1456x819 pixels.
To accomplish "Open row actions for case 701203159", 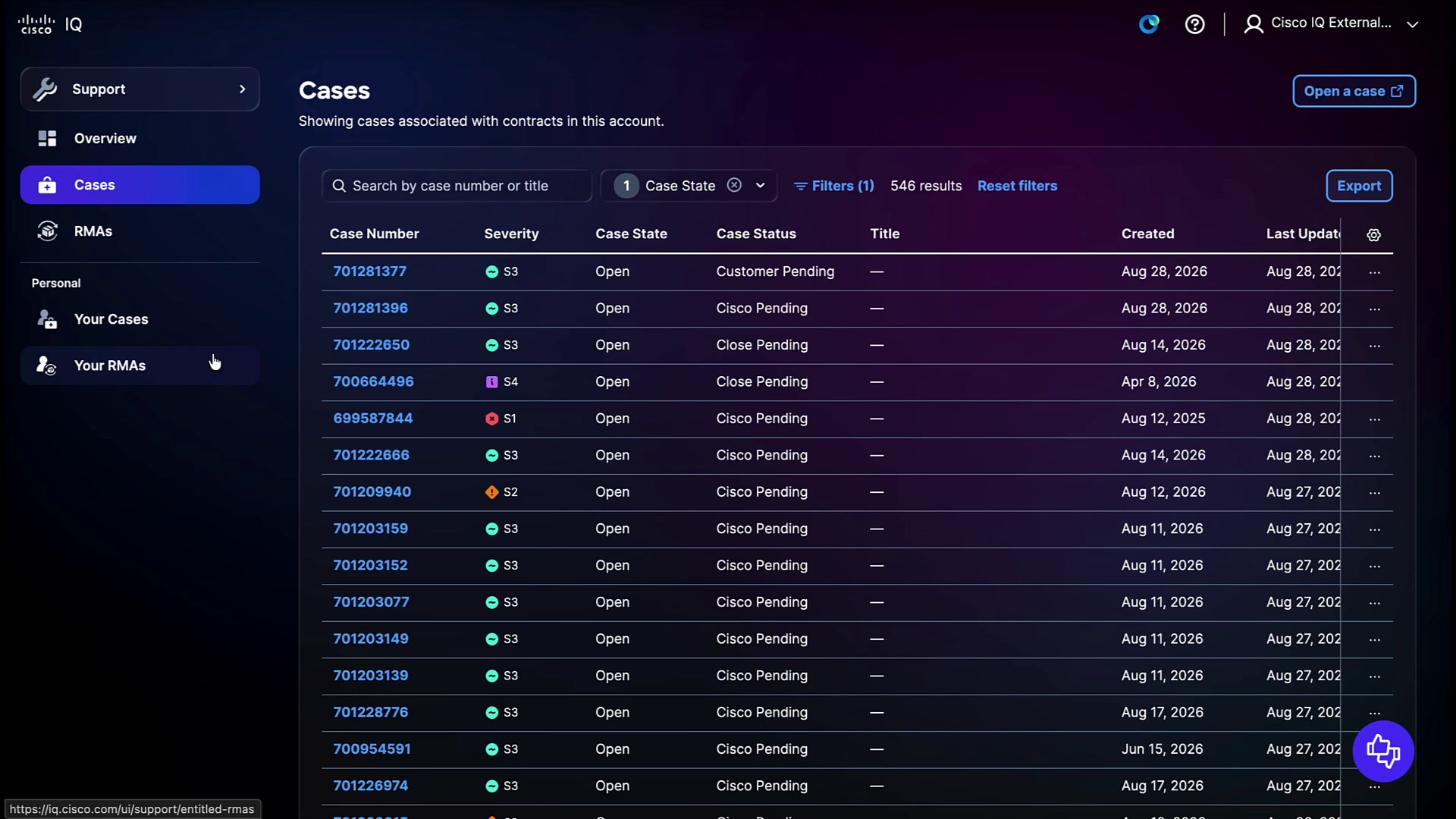I will click(x=1375, y=529).
